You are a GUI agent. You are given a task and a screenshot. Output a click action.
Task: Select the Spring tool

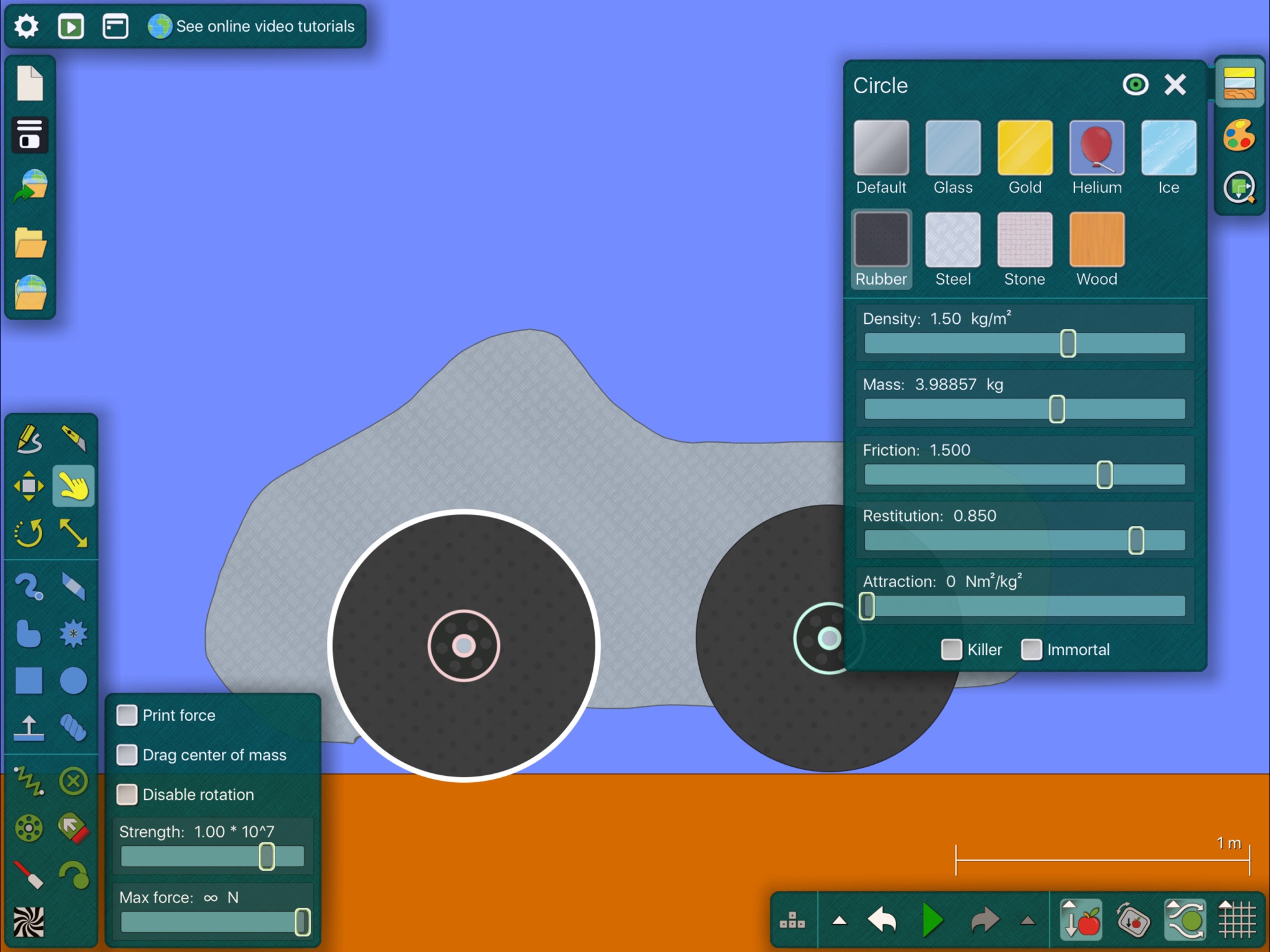29,781
